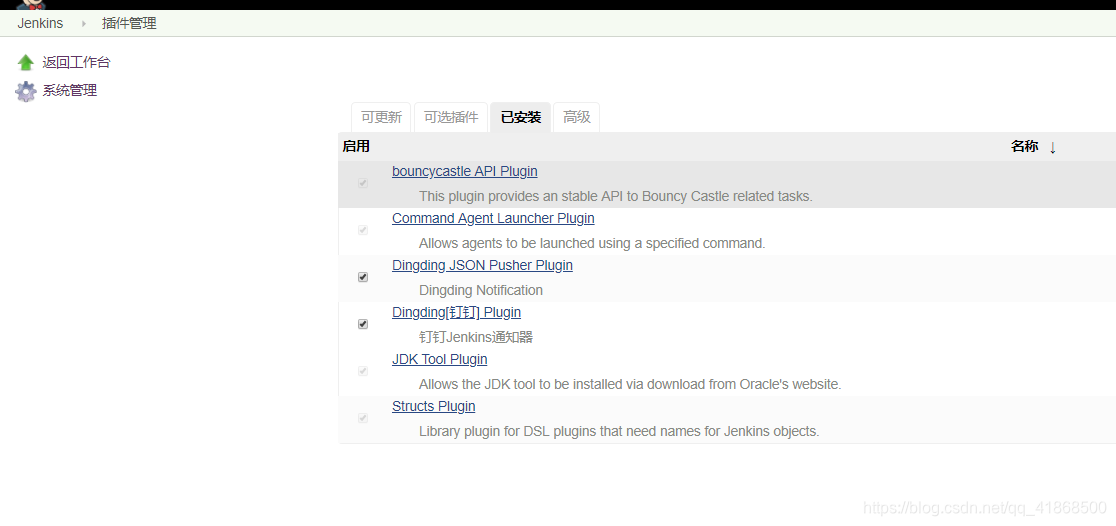Open the Command Agent Launcher Plugin link

(493, 219)
